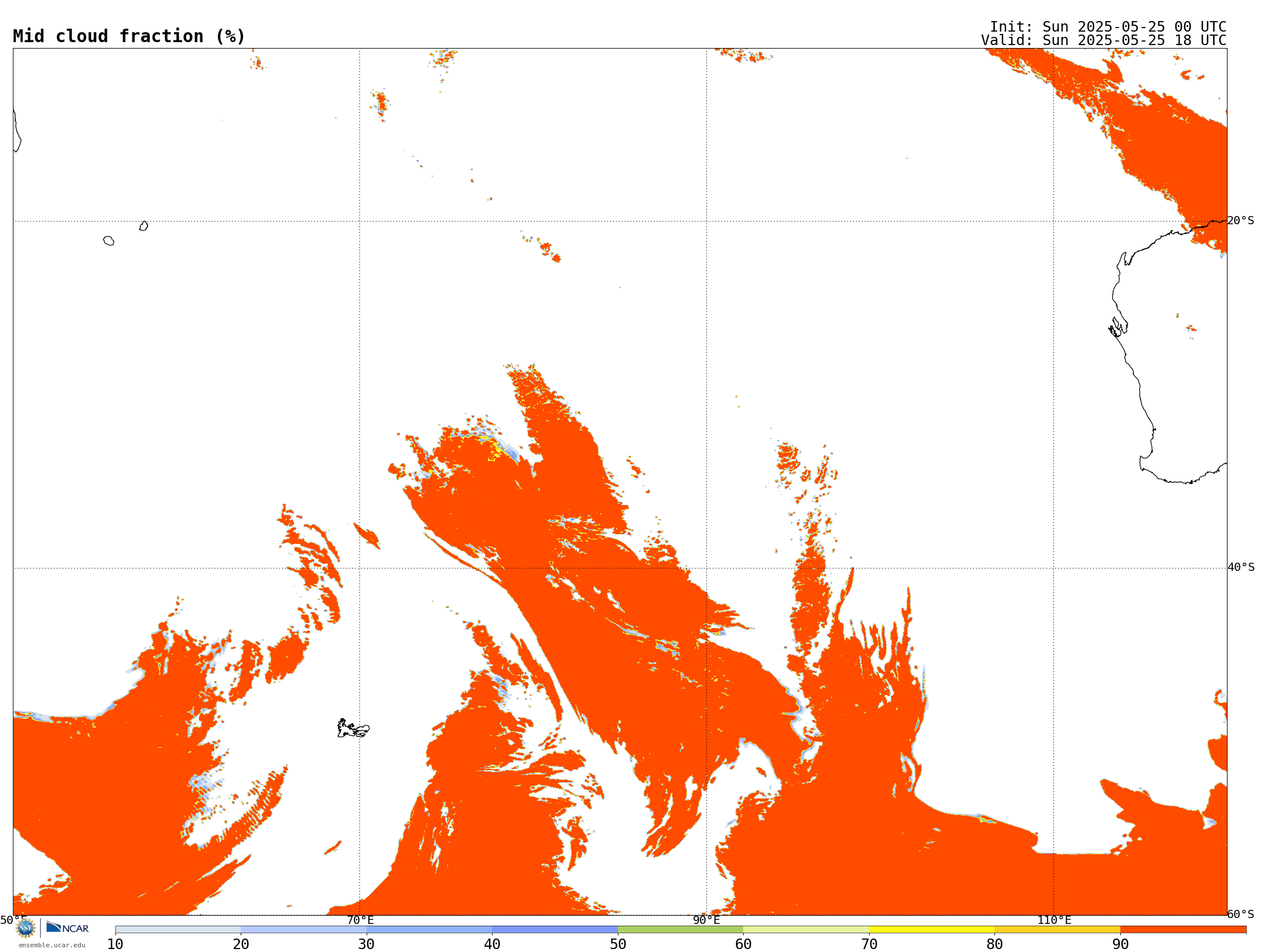Click the 40-50 periwinkle colorbar segment
The height and width of the screenshot is (952, 1265).
[x=555, y=930]
